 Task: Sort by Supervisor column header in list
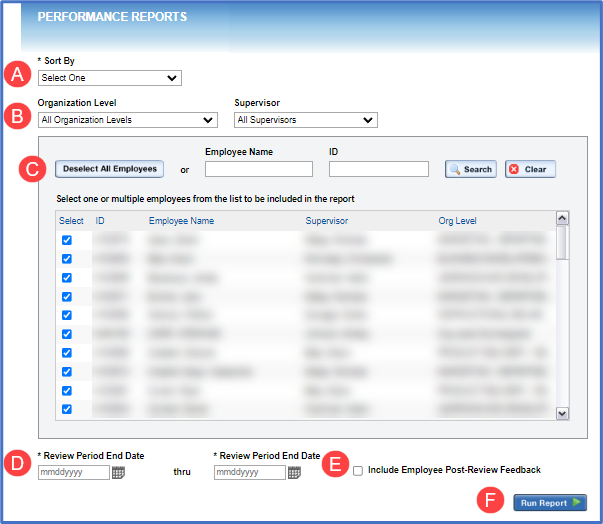[x=327, y=221]
